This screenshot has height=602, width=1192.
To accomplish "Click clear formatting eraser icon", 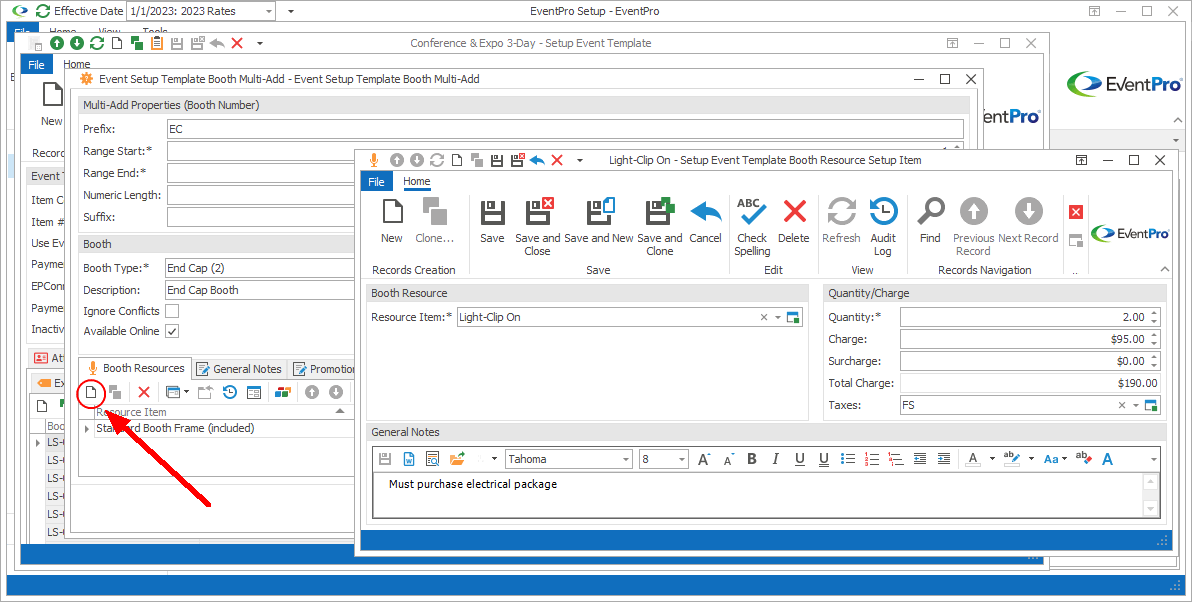I will coord(1084,458).
